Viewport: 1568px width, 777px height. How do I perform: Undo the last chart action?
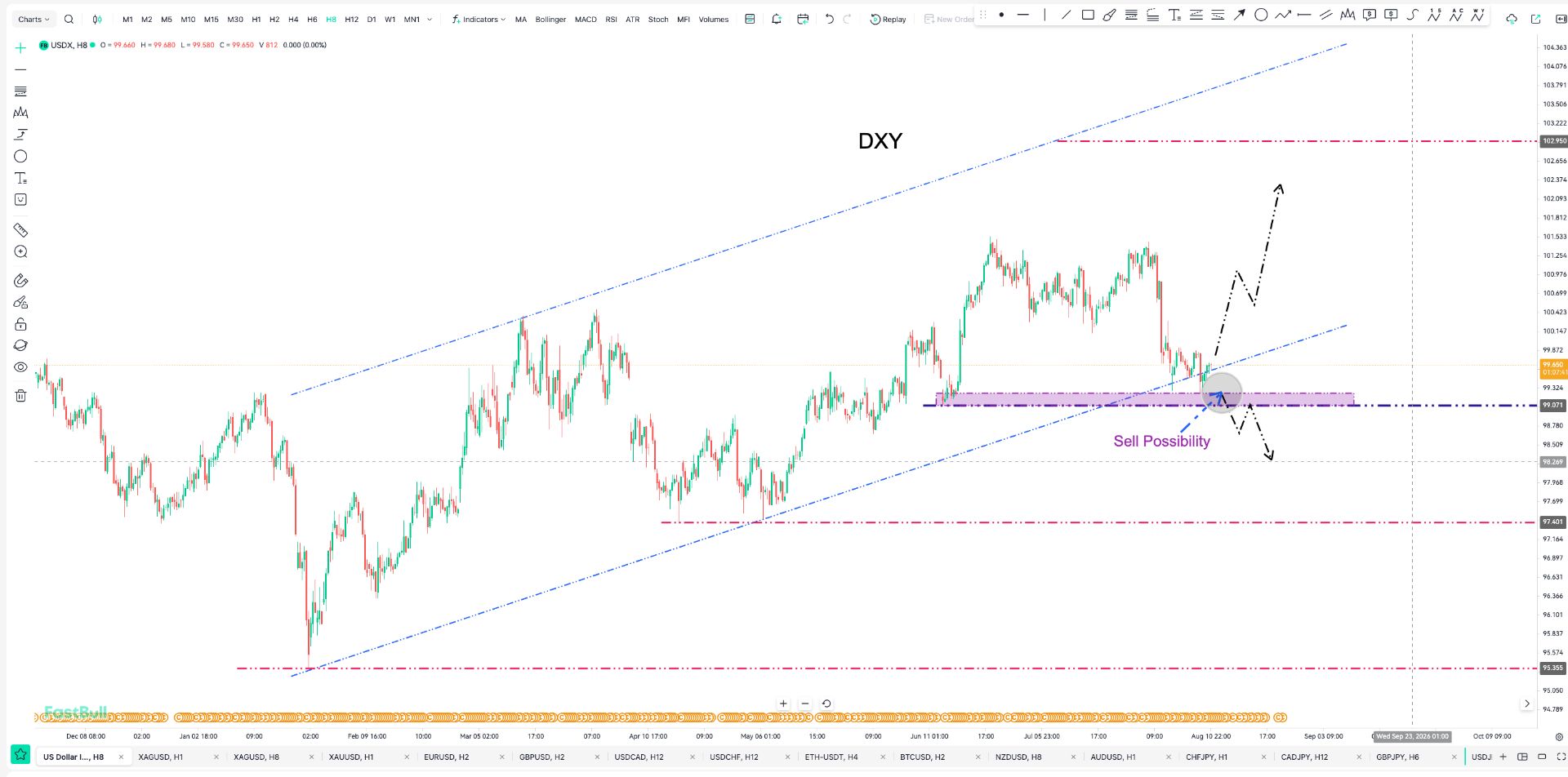point(829,20)
